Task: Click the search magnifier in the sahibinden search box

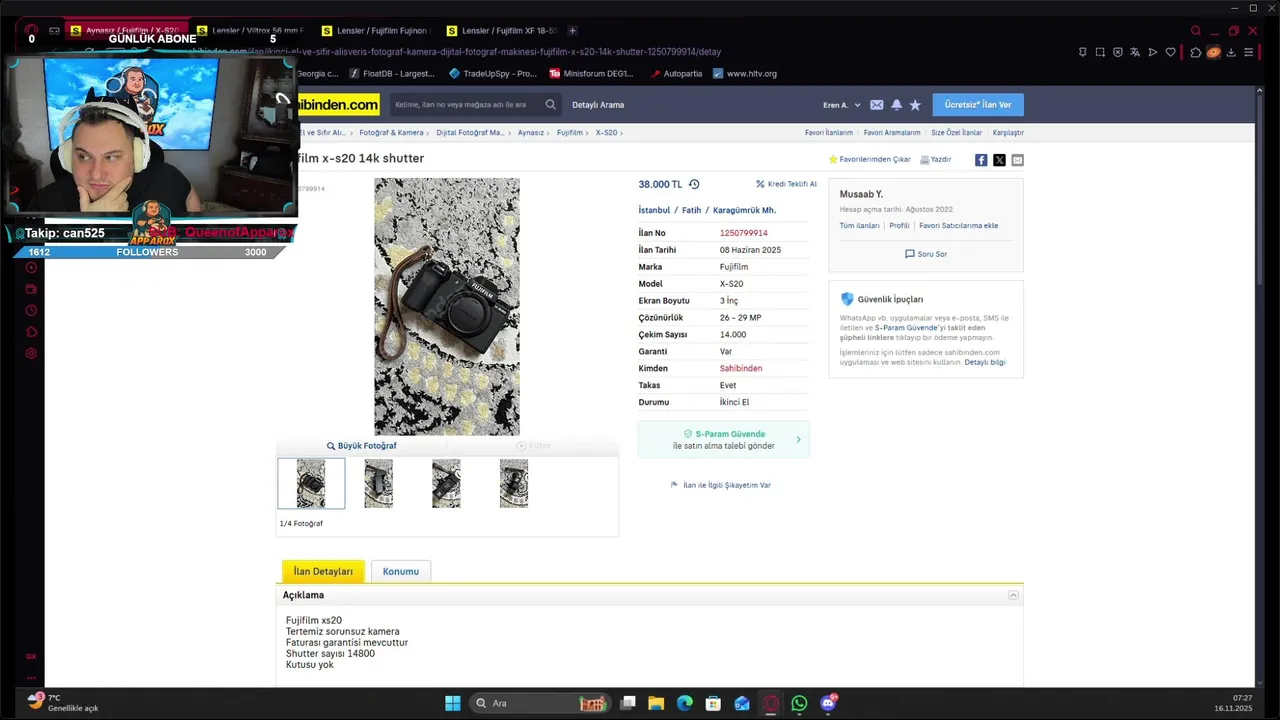Action: 550,105
